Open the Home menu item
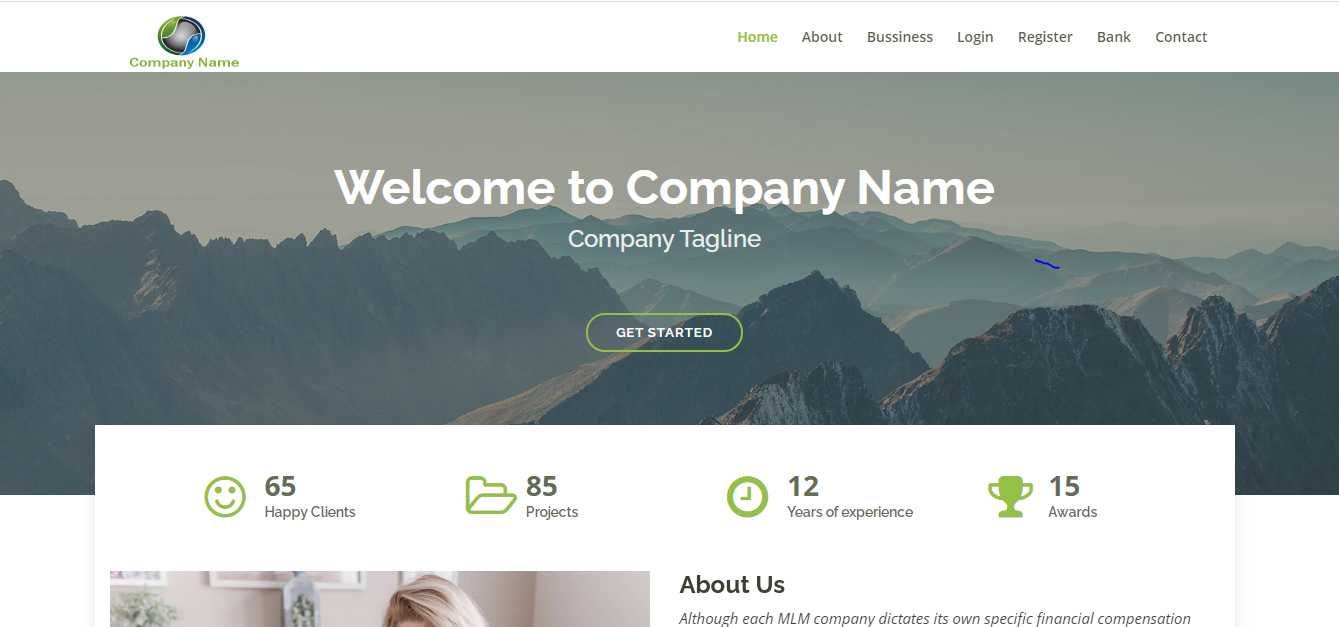1339x627 pixels. coord(757,37)
